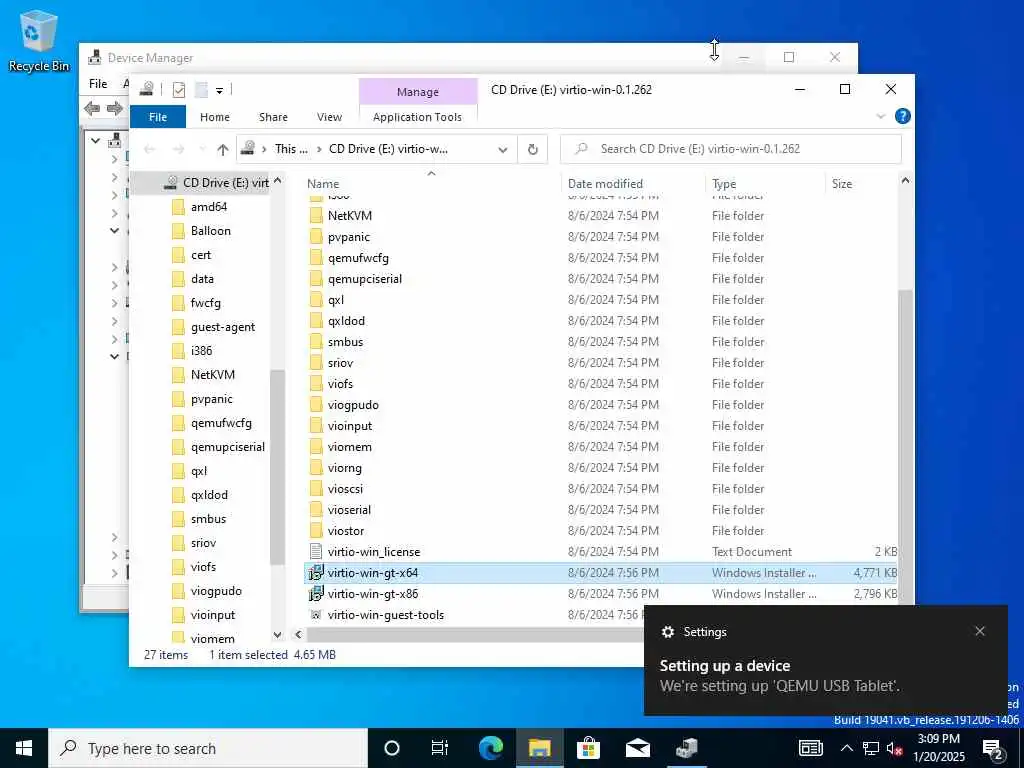1024x768 pixels.
Task: Select the amd64 folder icon in navigation pane
Action: [178, 207]
